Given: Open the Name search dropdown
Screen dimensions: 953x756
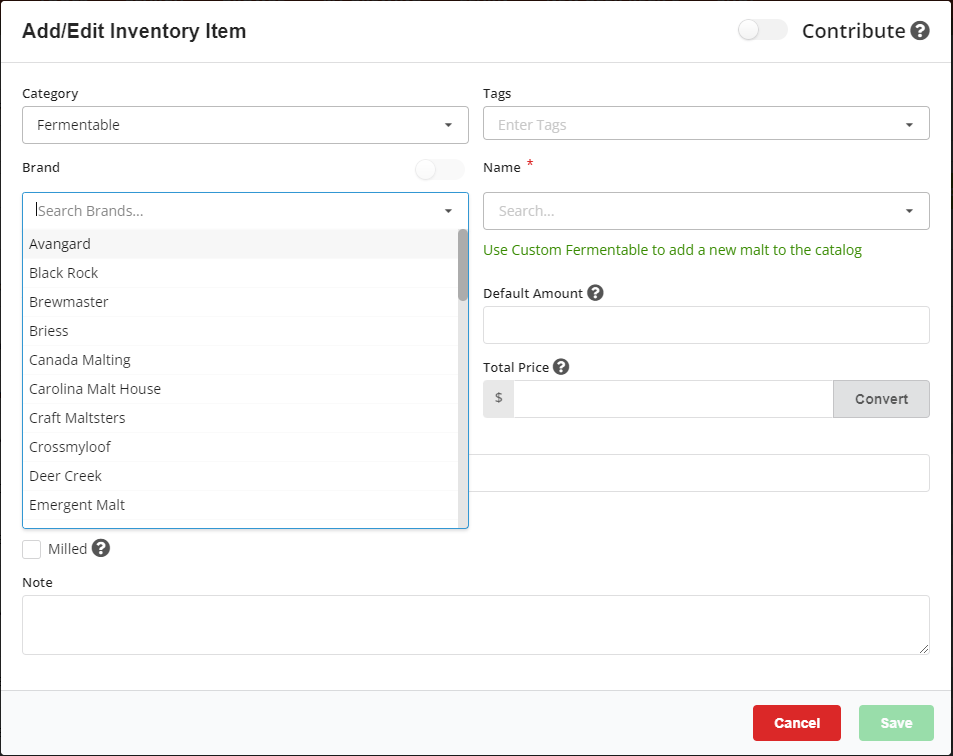Looking at the screenshot, I should click(706, 211).
